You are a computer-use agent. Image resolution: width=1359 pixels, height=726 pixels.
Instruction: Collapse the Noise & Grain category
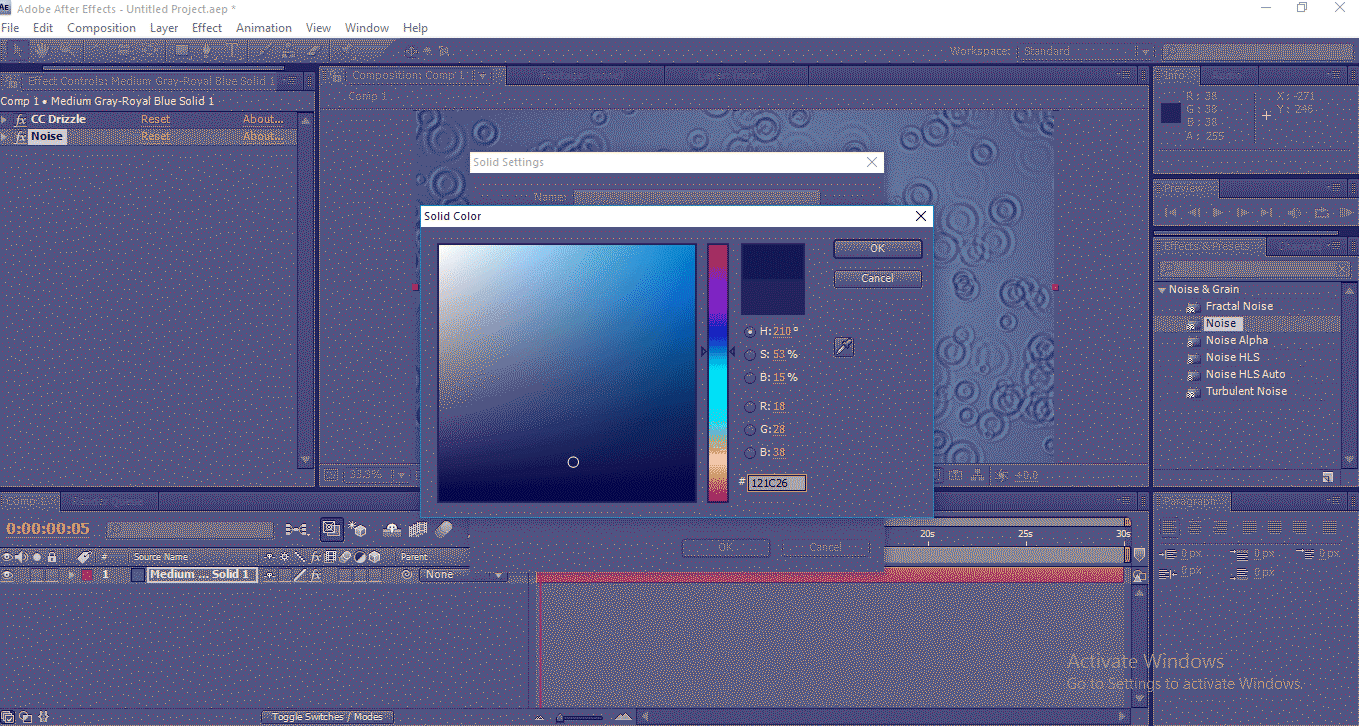coord(1162,290)
